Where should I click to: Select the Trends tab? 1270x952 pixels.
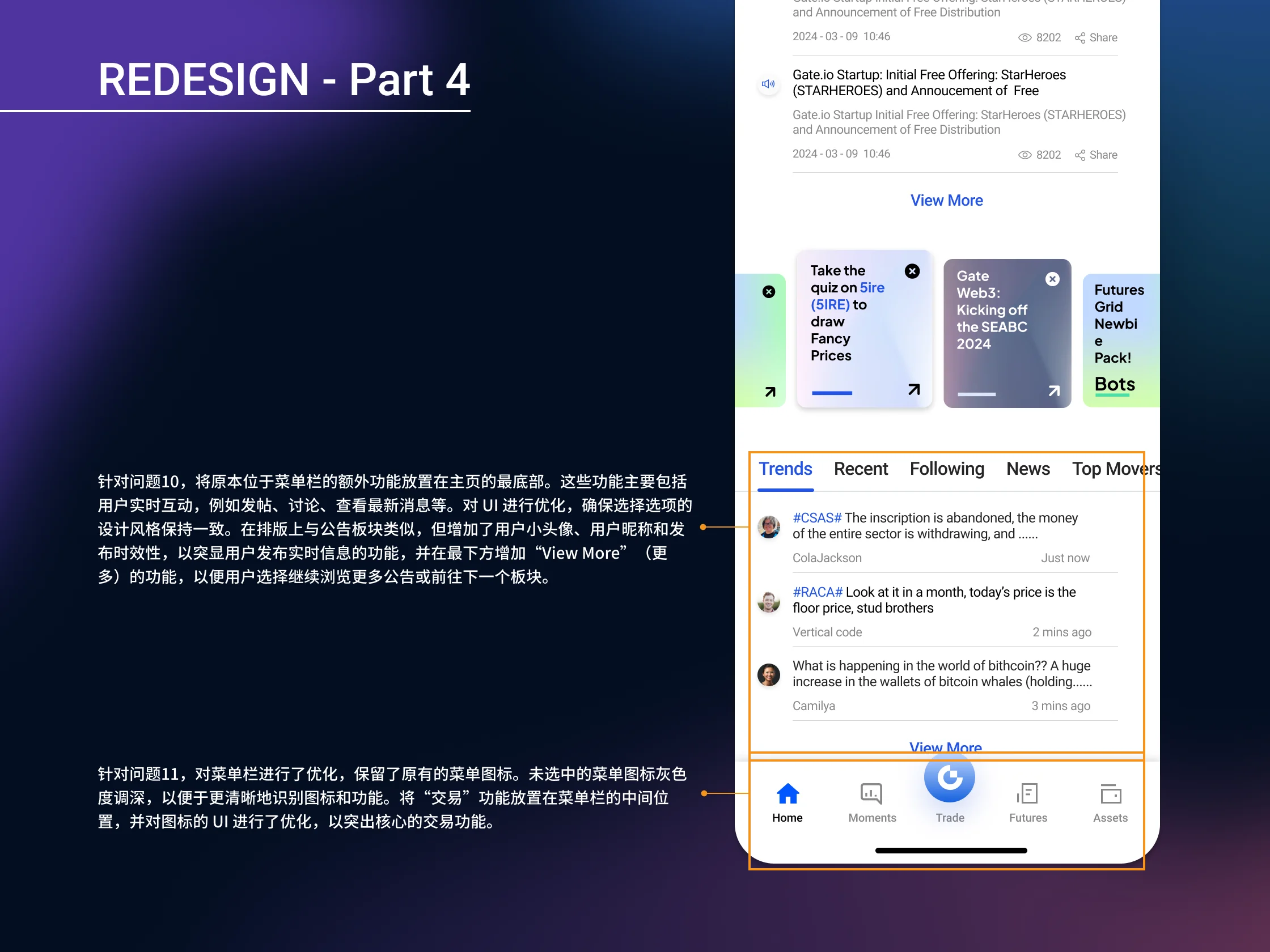coord(785,469)
